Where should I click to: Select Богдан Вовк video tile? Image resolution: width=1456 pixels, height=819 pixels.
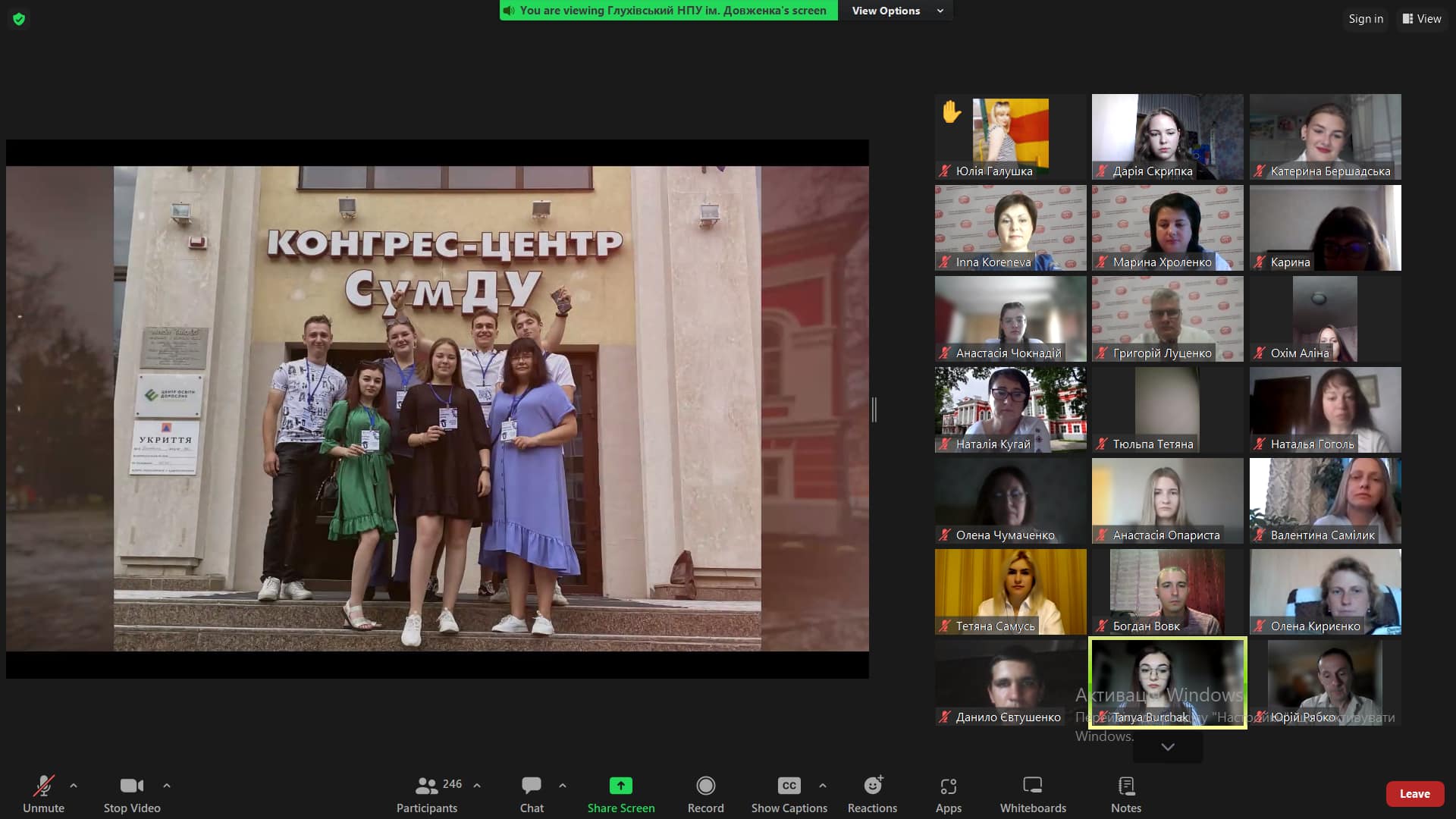(1168, 591)
